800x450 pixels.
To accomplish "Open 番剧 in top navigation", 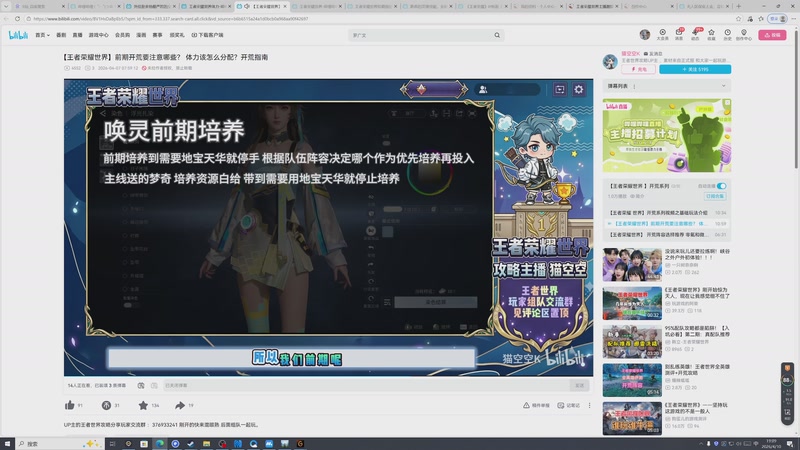I will (x=61, y=35).
